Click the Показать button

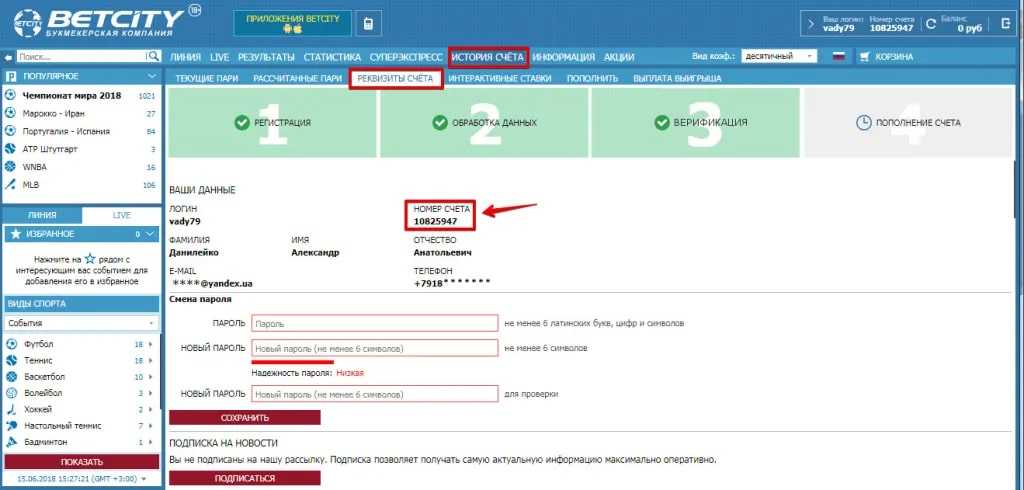point(82,462)
